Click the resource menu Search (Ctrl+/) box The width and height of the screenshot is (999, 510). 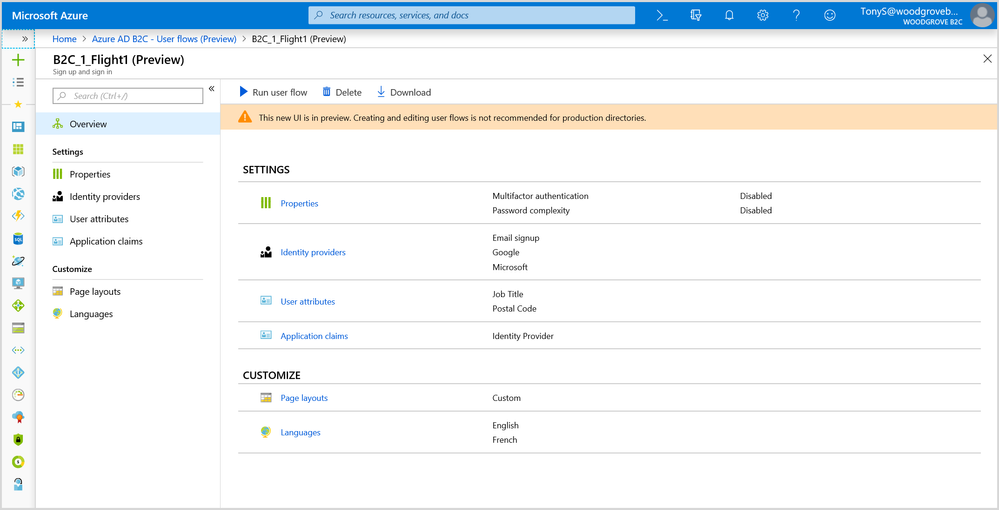pos(127,96)
